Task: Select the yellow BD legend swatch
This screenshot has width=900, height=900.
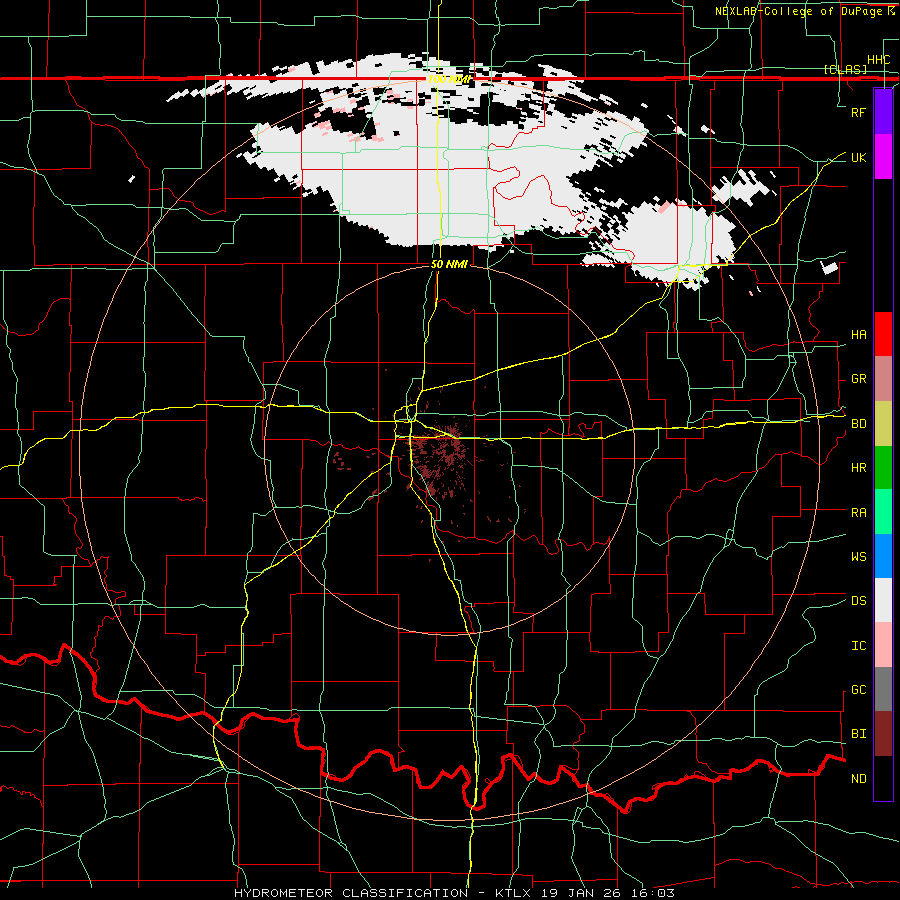Action: point(883,423)
